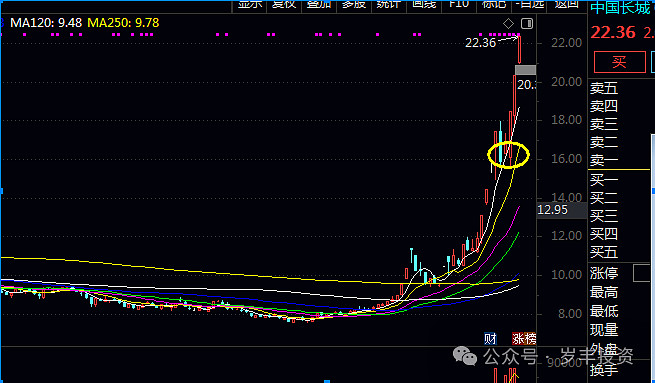This screenshot has width=655, height=383.
Task: Open the 画线 drawing tools menu
Action: point(424,5)
